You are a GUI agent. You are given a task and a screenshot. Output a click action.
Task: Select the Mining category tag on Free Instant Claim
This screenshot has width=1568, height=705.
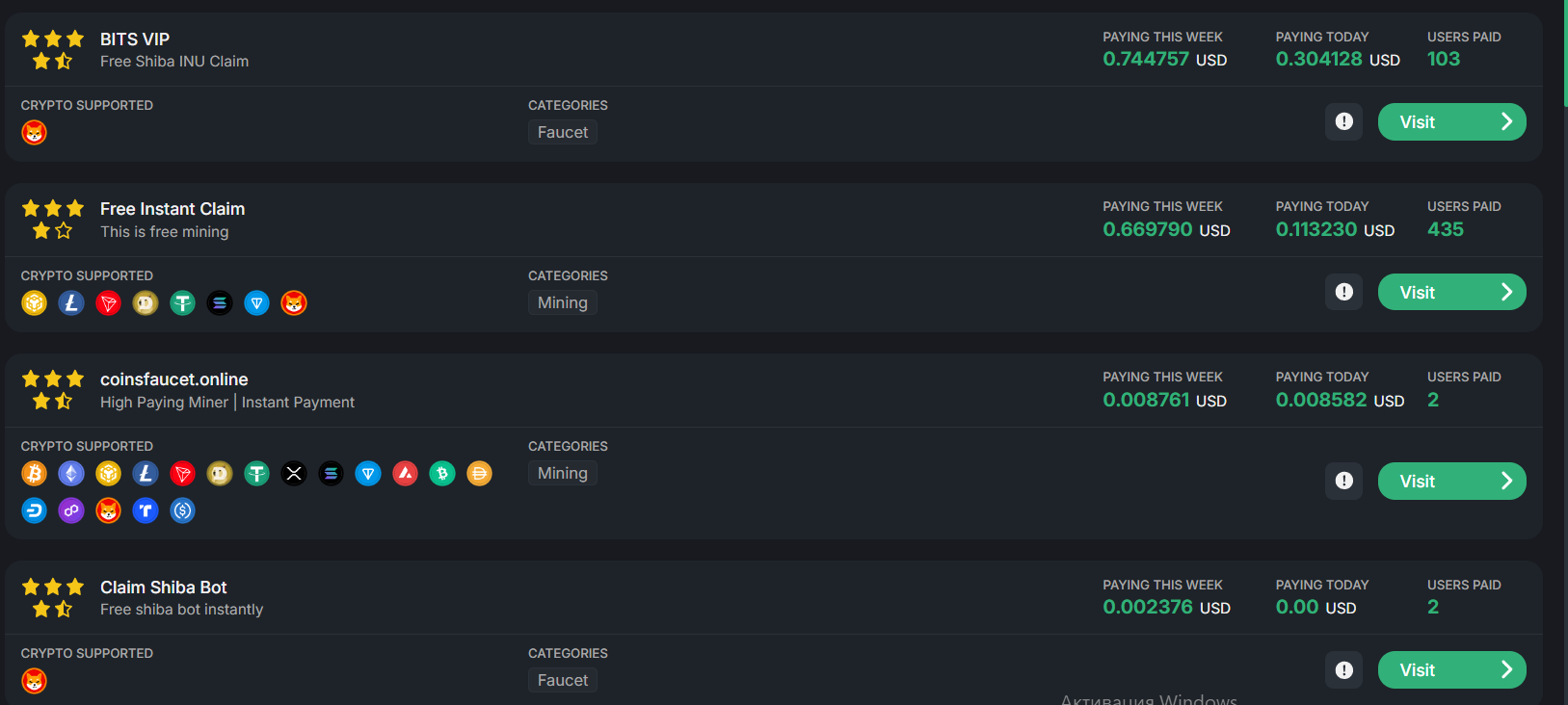[x=563, y=303]
